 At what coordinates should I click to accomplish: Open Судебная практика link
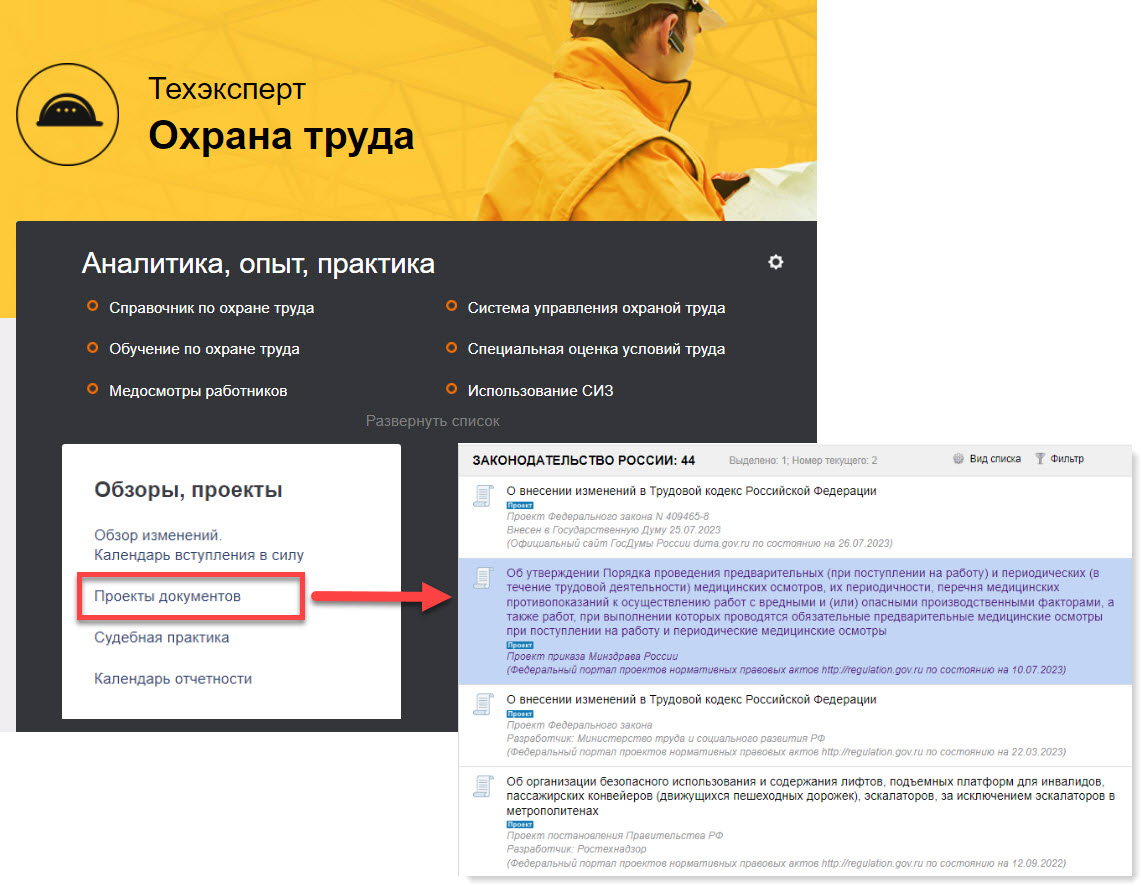tap(162, 637)
